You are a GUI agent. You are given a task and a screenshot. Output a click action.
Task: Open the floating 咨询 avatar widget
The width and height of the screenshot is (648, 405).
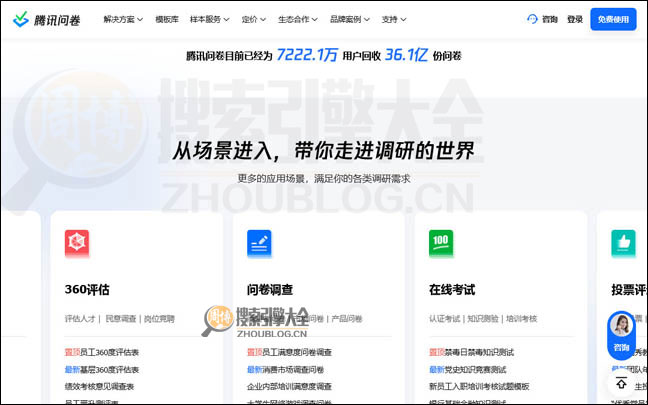pos(621,335)
